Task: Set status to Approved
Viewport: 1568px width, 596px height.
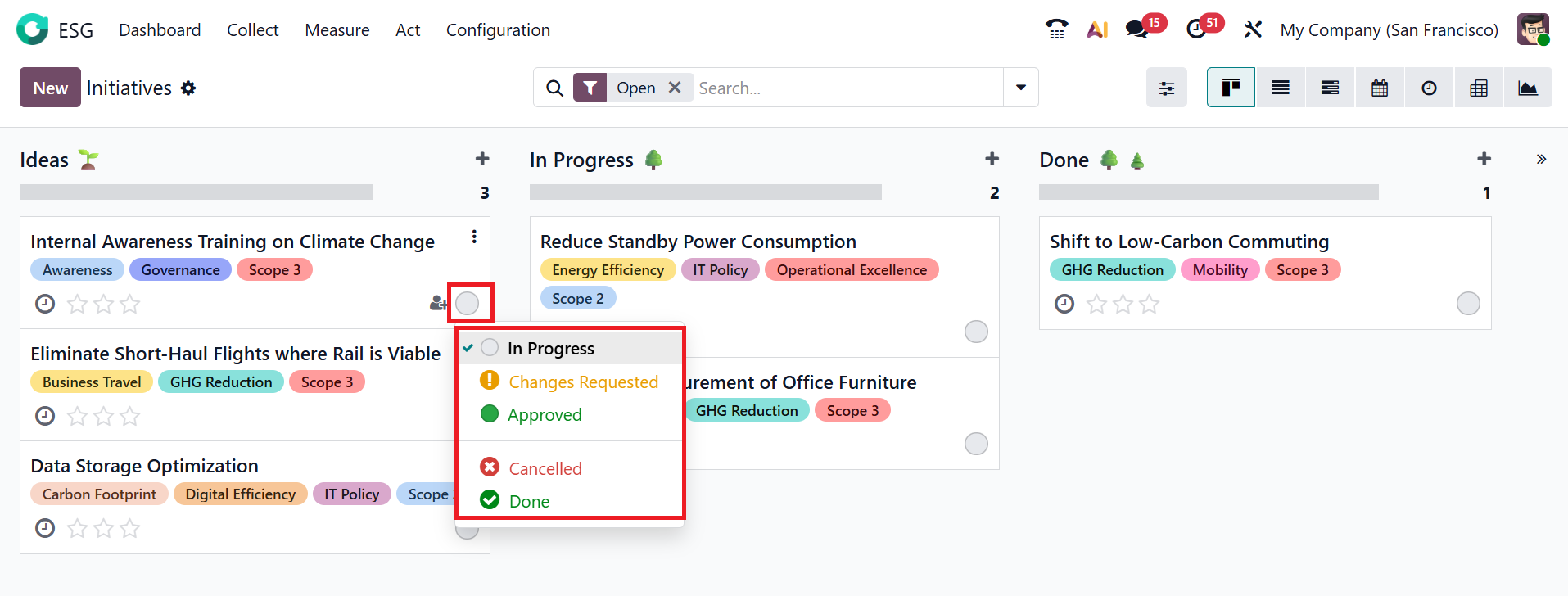Action: click(x=544, y=415)
